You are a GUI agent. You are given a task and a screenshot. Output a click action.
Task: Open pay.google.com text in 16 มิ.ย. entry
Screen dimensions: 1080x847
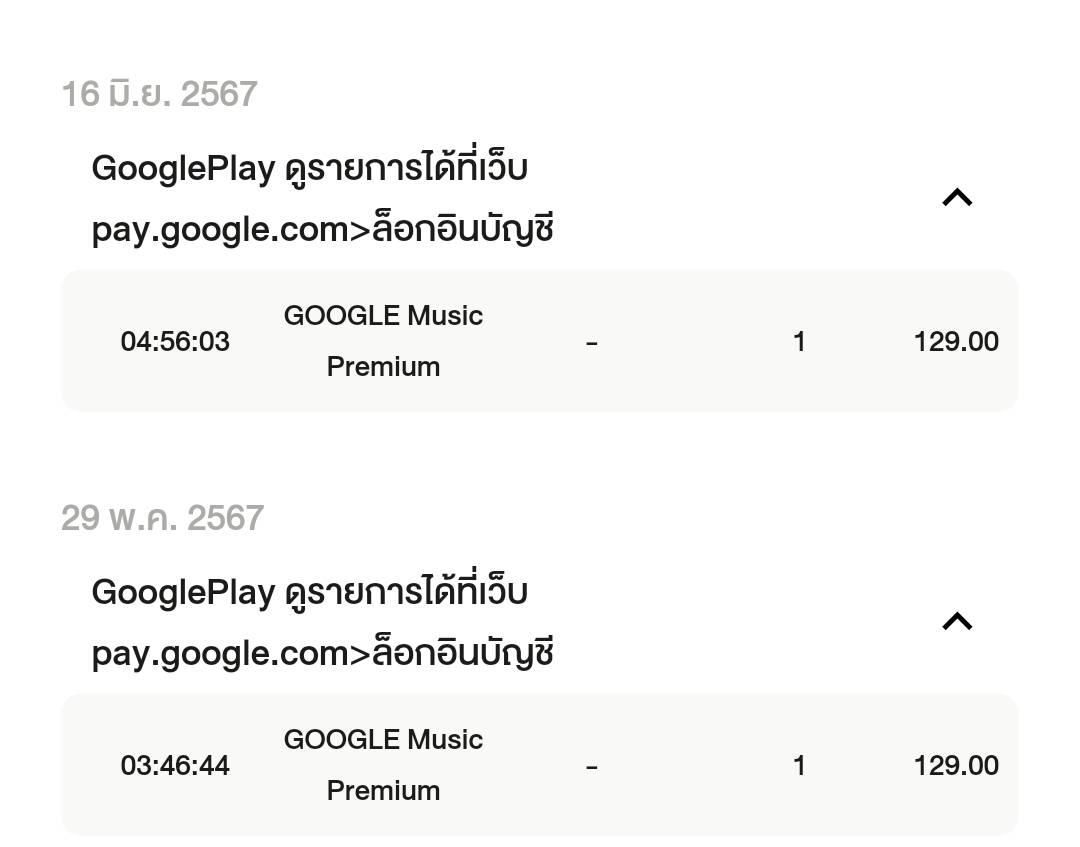[x=220, y=230]
